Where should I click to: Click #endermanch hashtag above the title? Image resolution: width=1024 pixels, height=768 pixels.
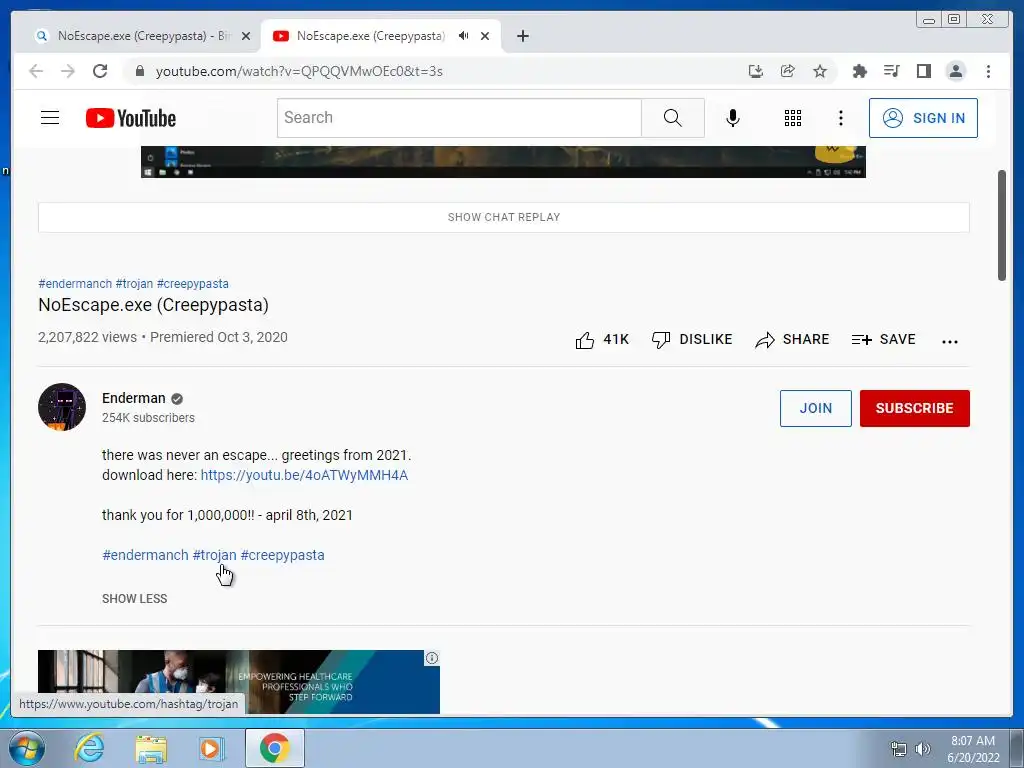coord(75,283)
